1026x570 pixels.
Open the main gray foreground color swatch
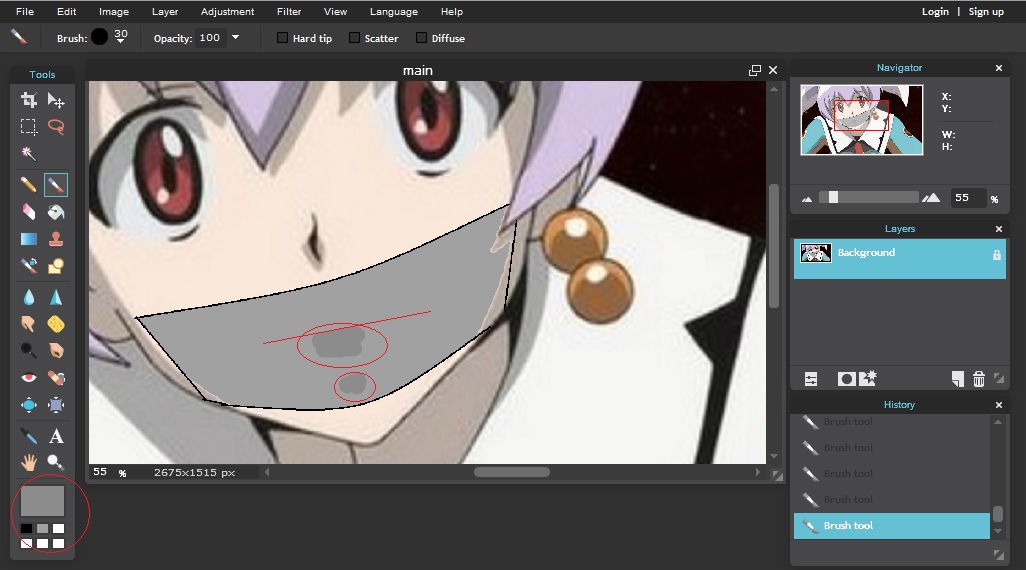43,501
